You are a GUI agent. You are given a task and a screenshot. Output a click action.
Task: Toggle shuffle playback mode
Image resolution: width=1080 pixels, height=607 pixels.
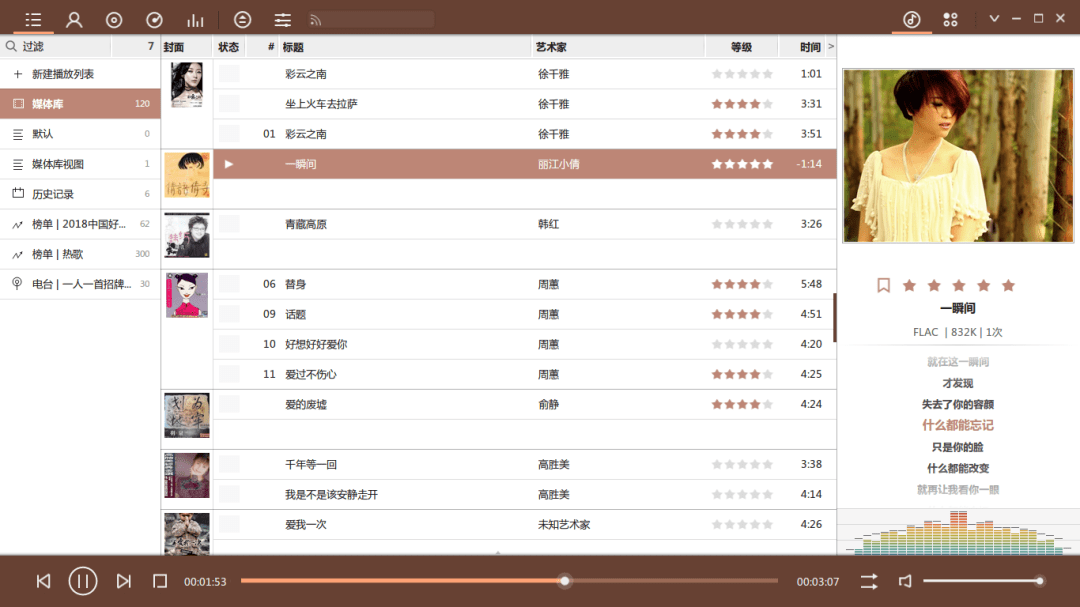[868, 580]
